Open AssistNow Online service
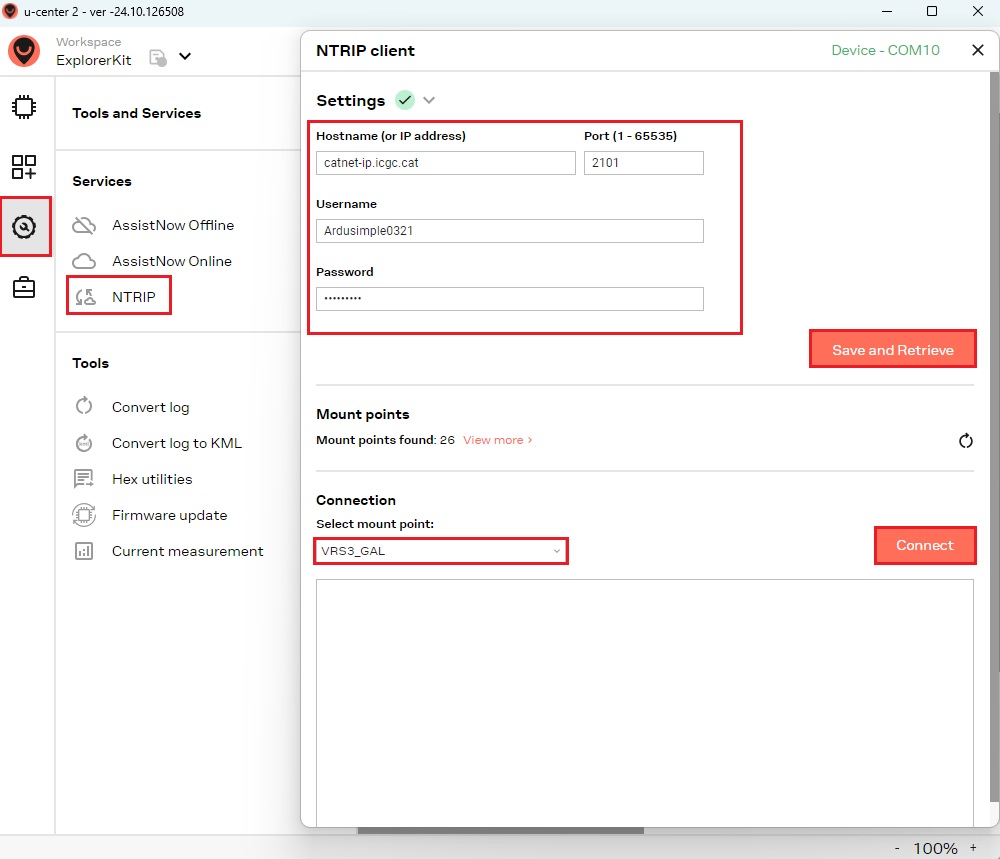This screenshot has width=1000, height=859. coord(171,261)
